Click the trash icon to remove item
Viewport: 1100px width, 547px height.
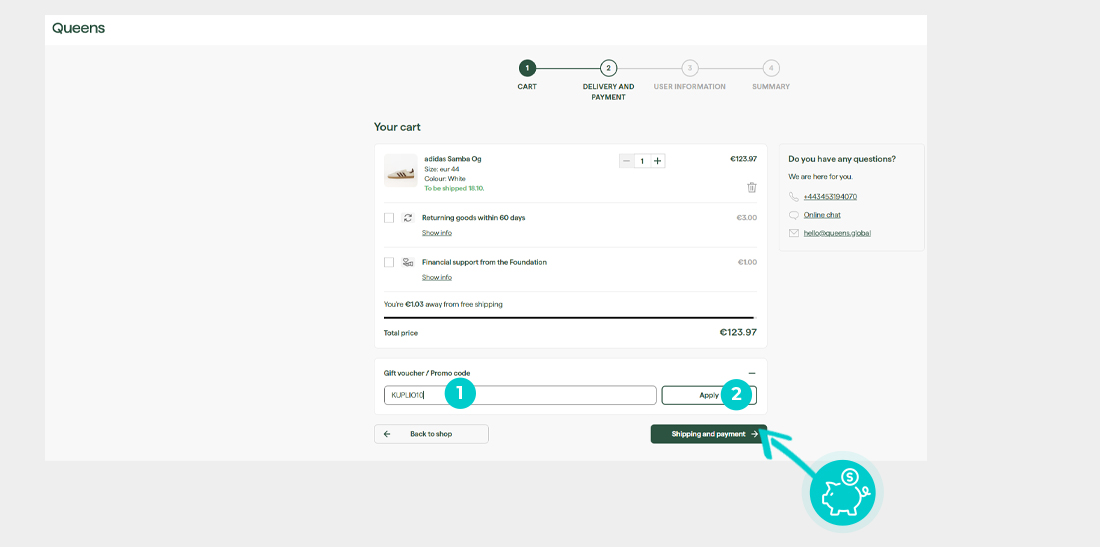751,187
